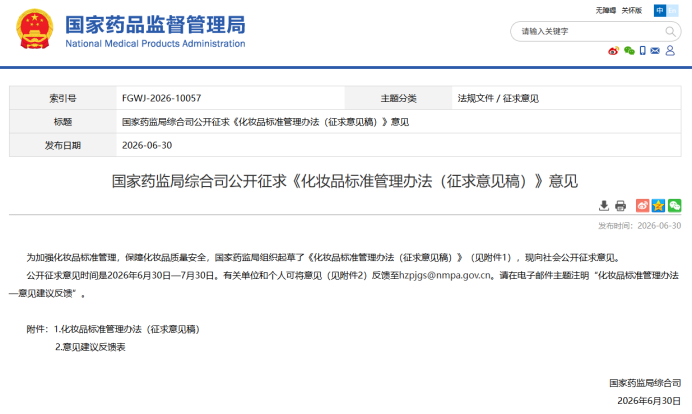The width and height of the screenshot is (692, 414).
Task: Click the article download icon
Action: coord(604,205)
